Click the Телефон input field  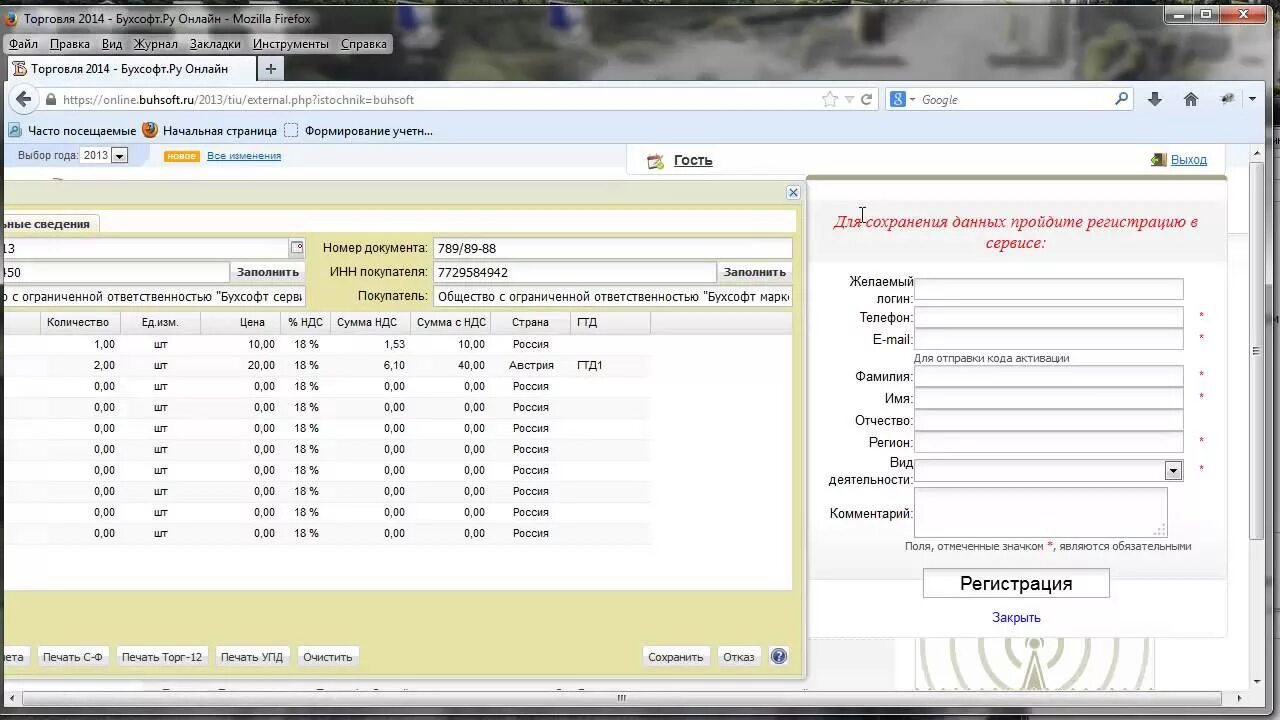pyautogui.click(x=1048, y=317)
